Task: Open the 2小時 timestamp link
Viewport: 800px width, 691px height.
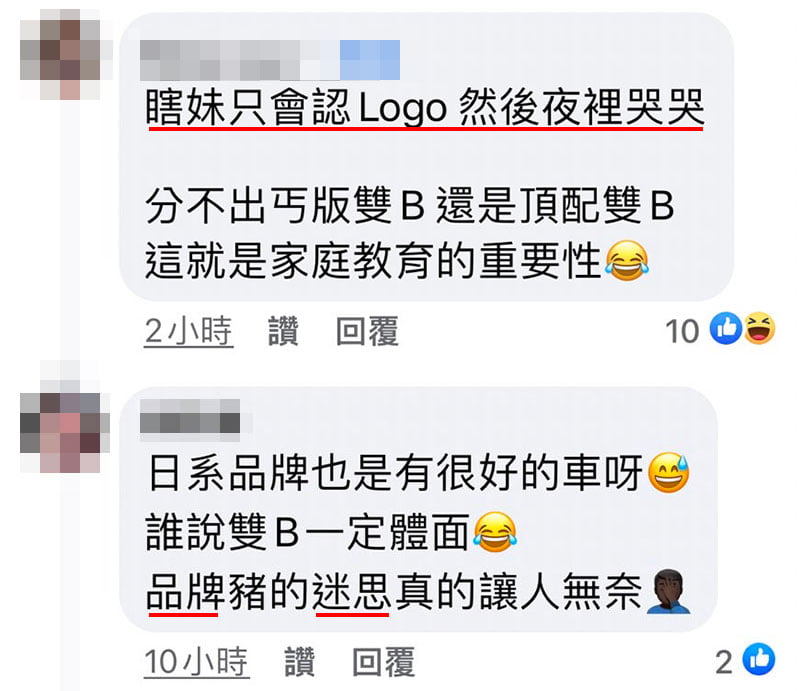Action: (x=188, y=331)
